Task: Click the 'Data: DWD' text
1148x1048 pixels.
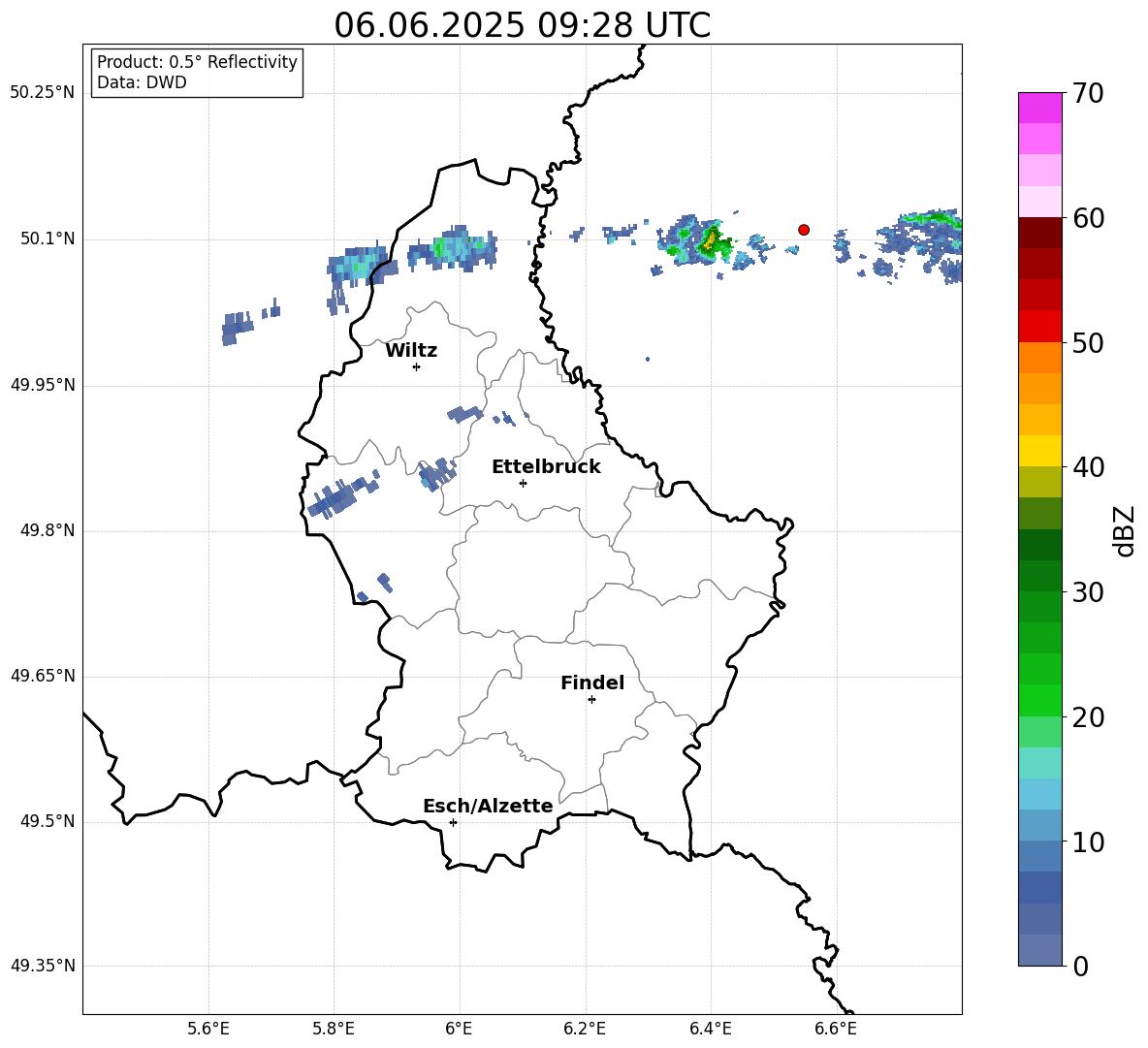Action: click(x=142, y=82)
